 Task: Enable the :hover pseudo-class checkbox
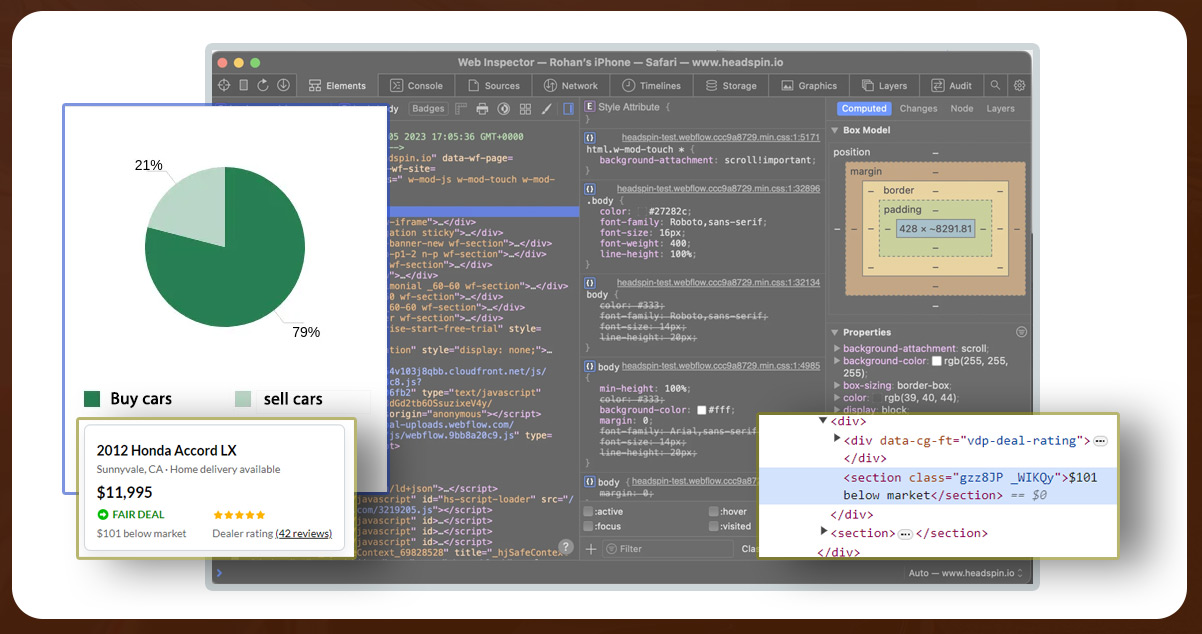click(713, 512)
